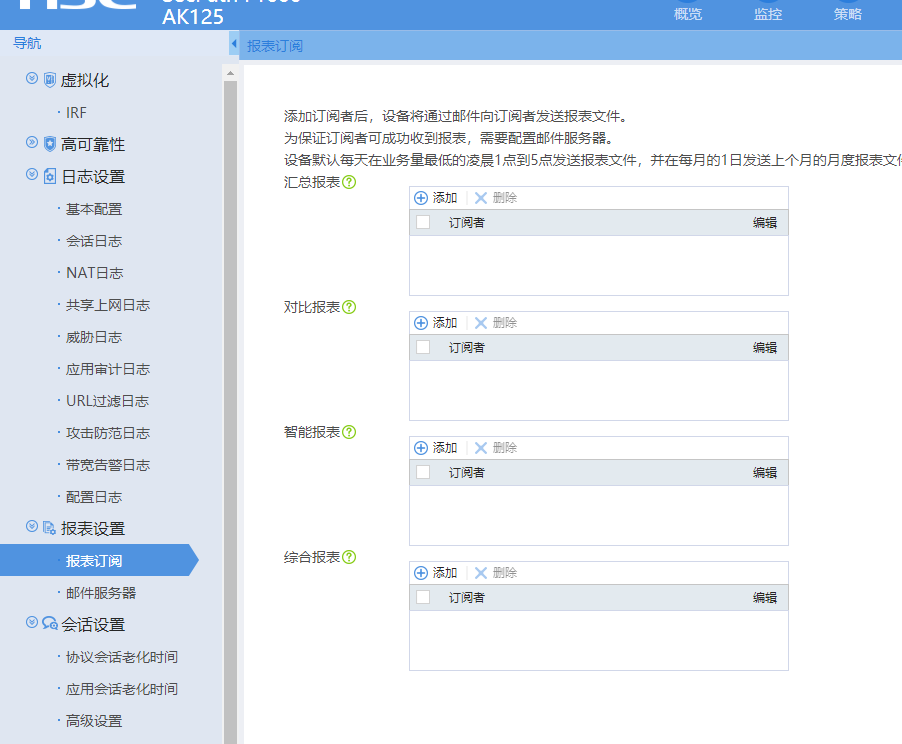Open IRF in navigation tree
This screenshot has width=902, height=744.
click(76, 113)
